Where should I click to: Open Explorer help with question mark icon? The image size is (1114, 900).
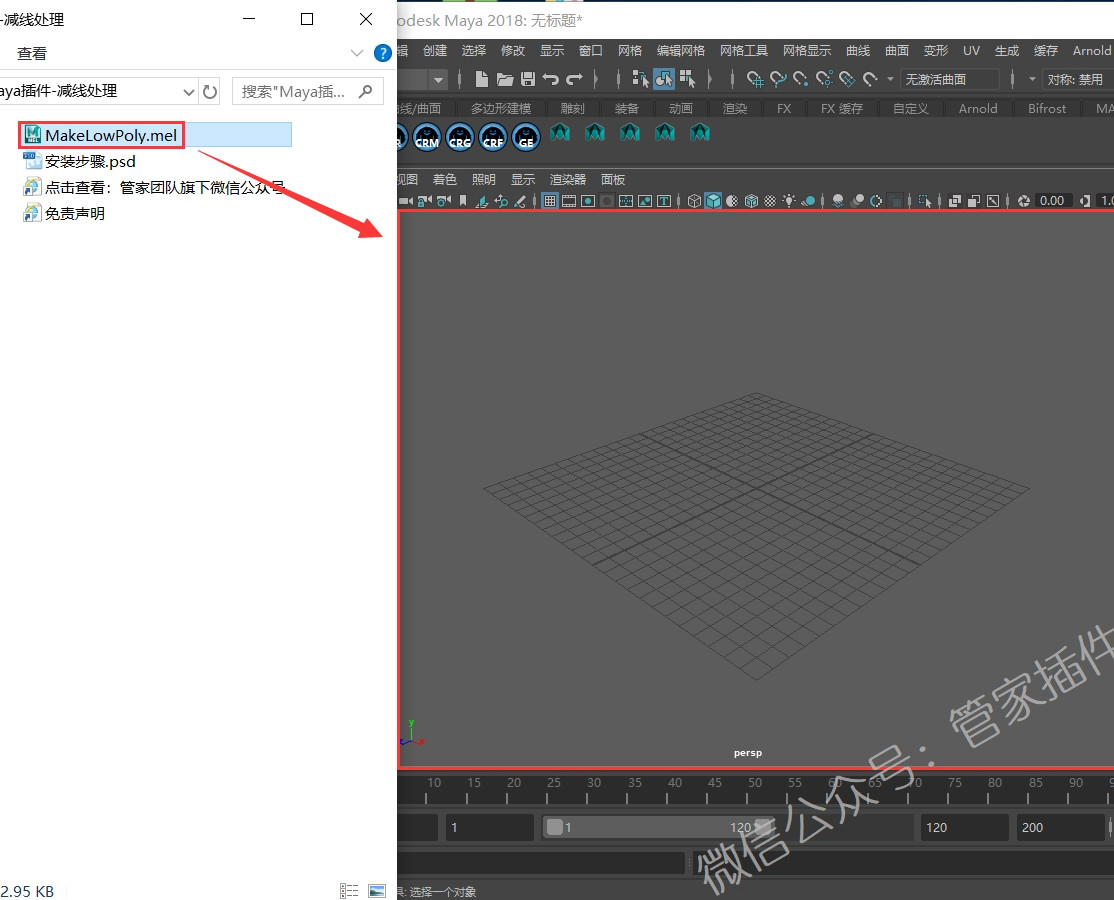[382, 53]
